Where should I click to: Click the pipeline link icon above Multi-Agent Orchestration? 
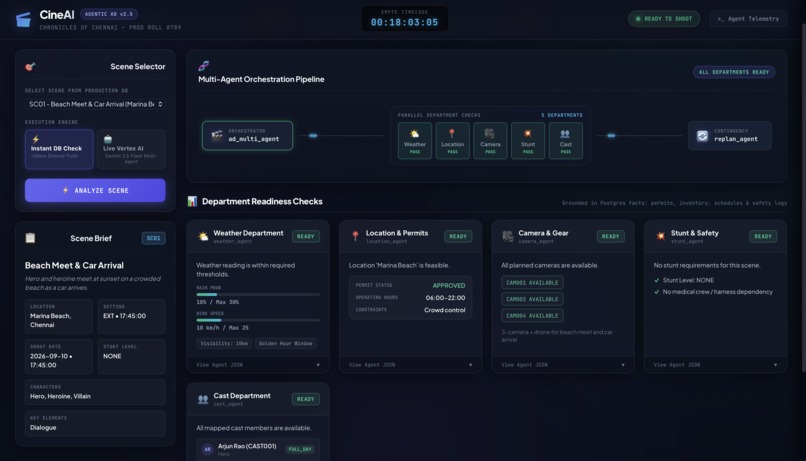204,66
